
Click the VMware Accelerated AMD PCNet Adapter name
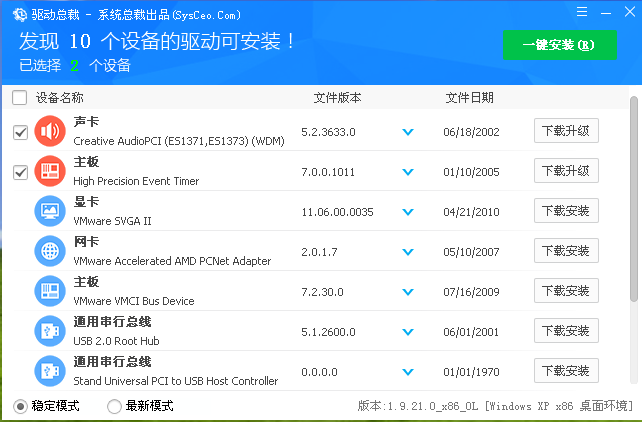(x=172, y=261)
